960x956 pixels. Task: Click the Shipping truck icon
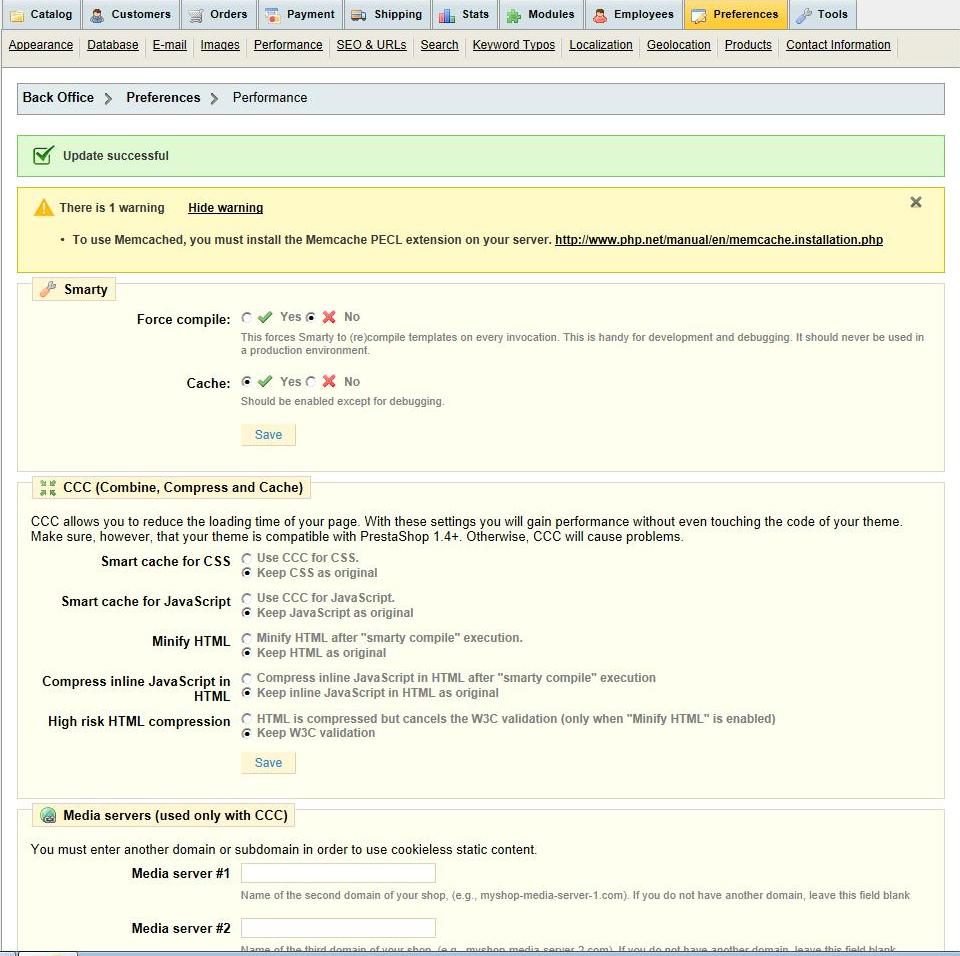coord(359,15)
